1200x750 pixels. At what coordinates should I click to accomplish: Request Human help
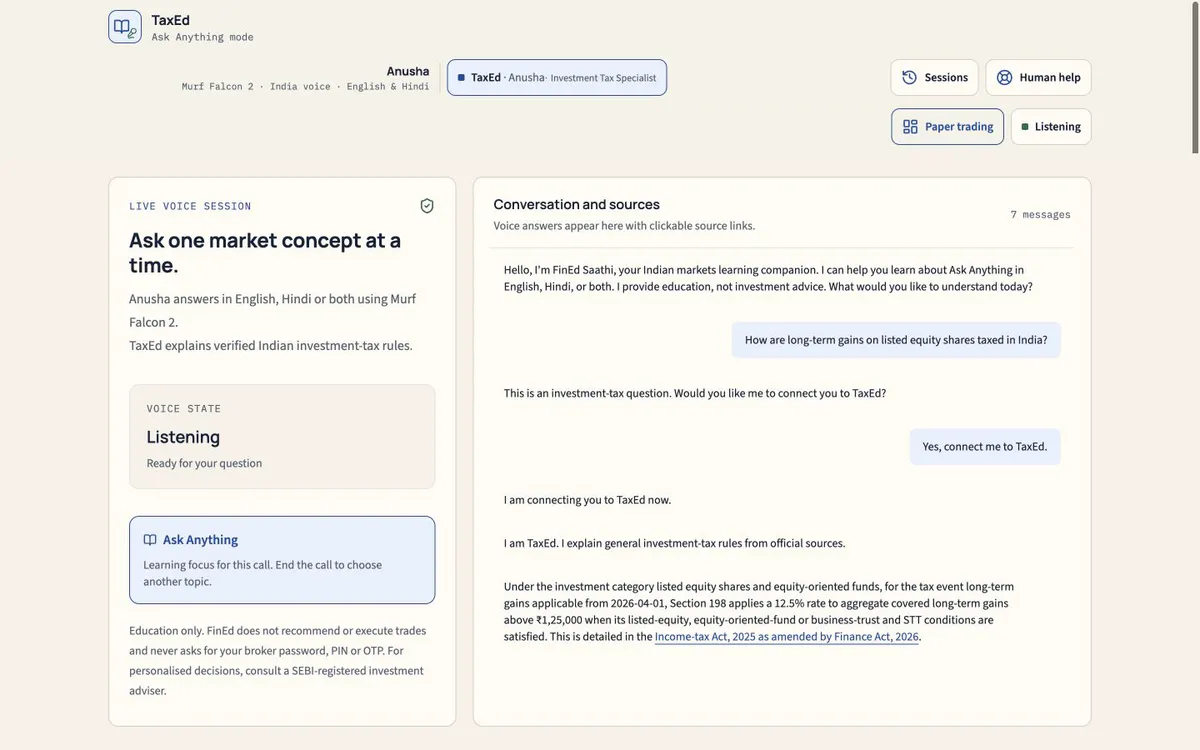[x=1038, y=78]
